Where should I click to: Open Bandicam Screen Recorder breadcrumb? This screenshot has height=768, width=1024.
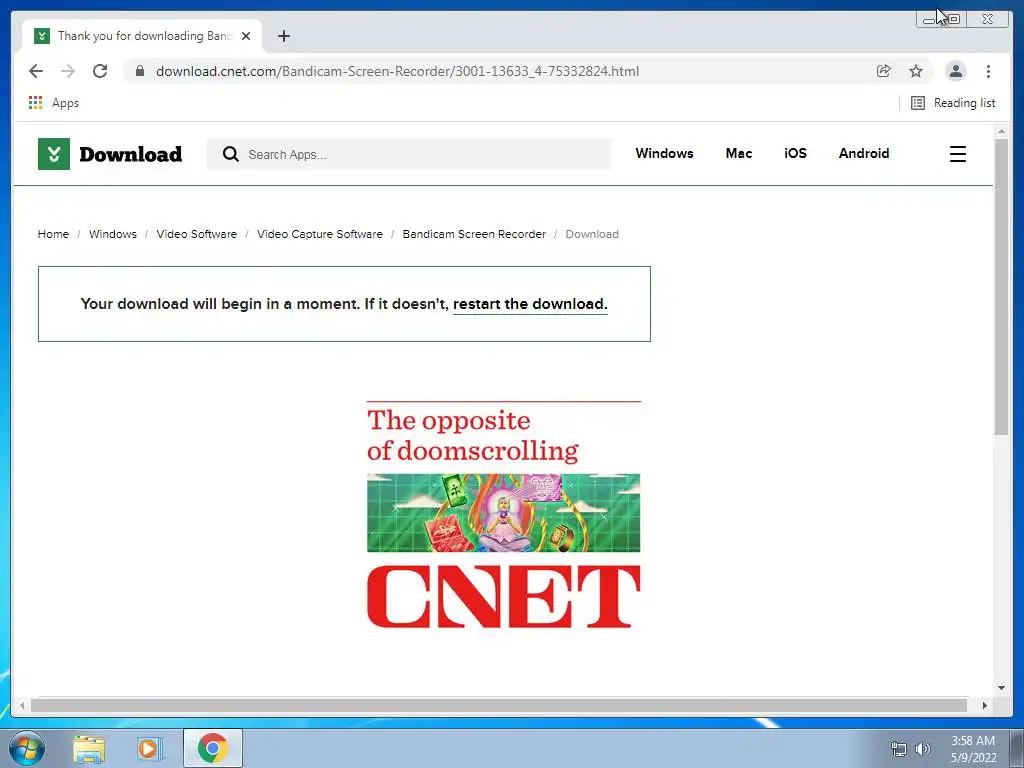[474, 234]
